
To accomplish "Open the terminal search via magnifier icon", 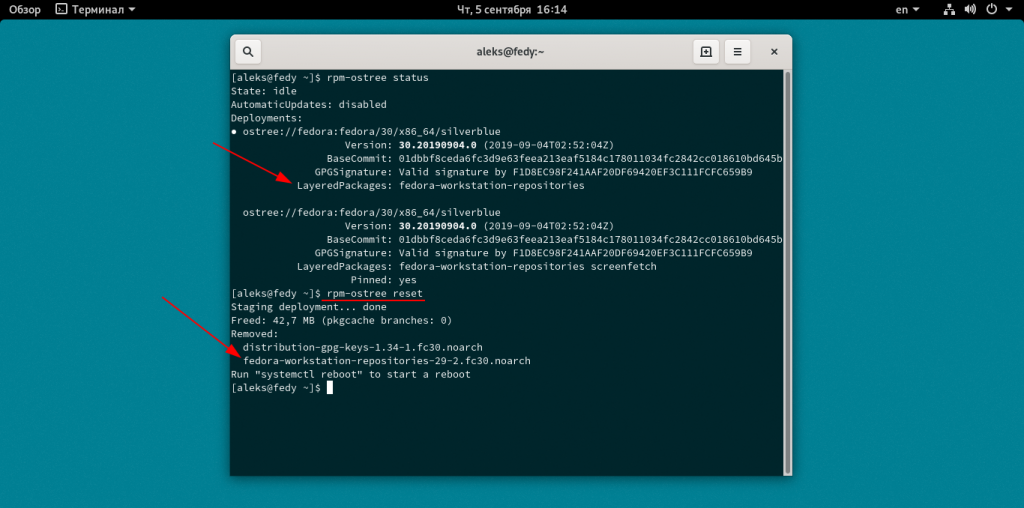I will click(x=248, y=52).
